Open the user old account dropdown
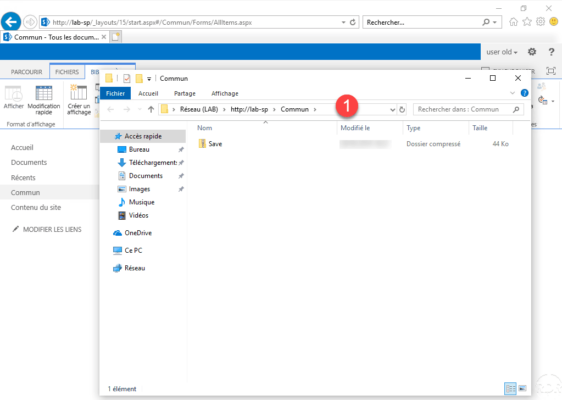Viewport: 562px width, 400px height. [x=502, y=52]
